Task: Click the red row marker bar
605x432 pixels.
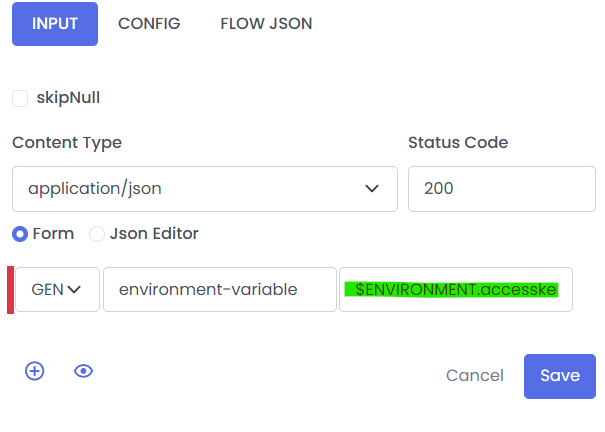Action: (10, 290)
